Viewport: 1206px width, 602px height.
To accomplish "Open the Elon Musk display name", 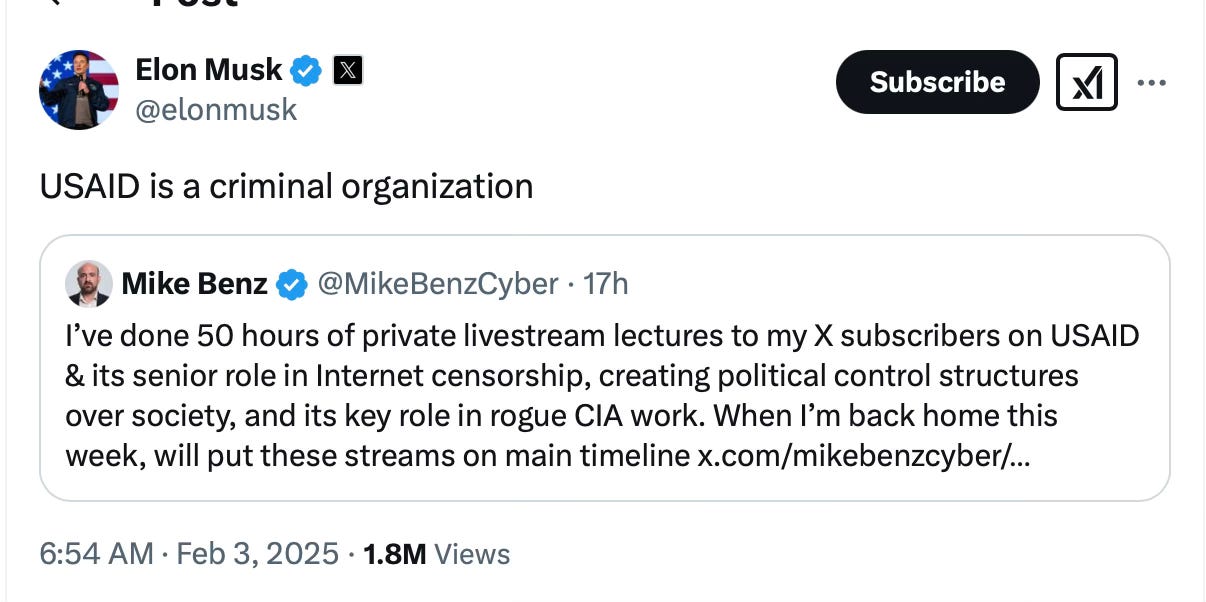I will coord(209,70).
